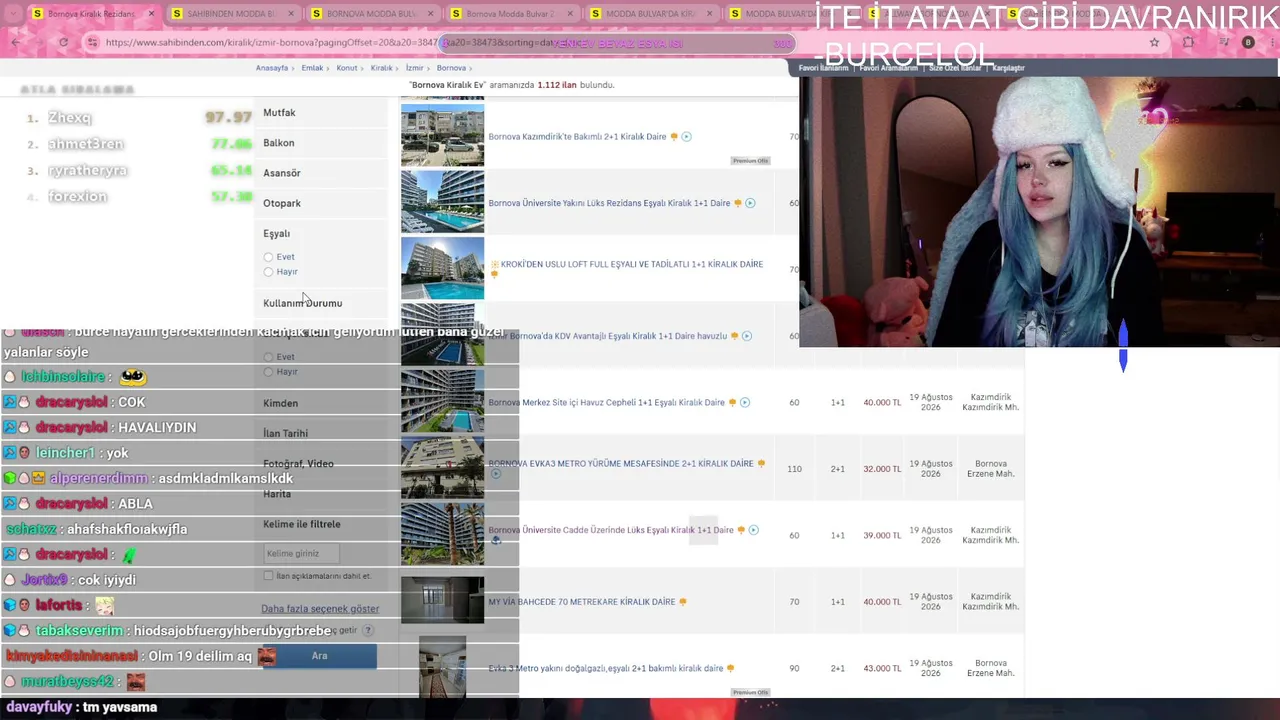Open Evka 3 Metro yakını doğalgazlı listing
Screen dimensions: 1280x720
[605, 669]
